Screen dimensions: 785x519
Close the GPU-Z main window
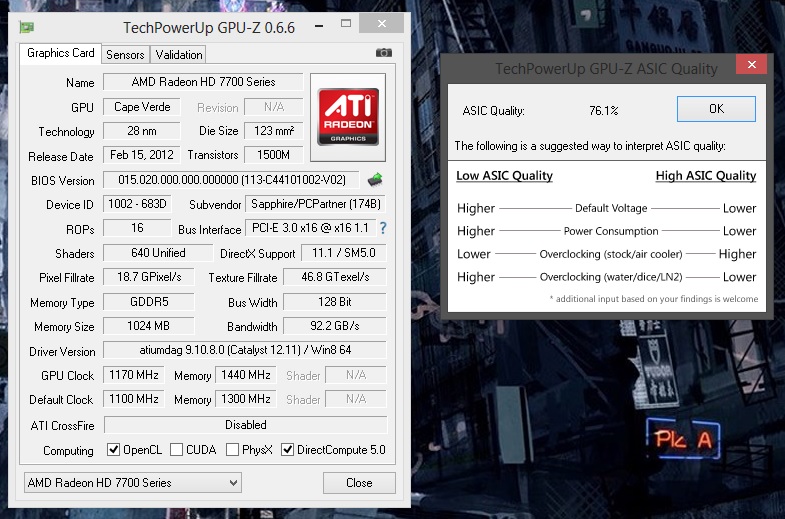point(381,24)
